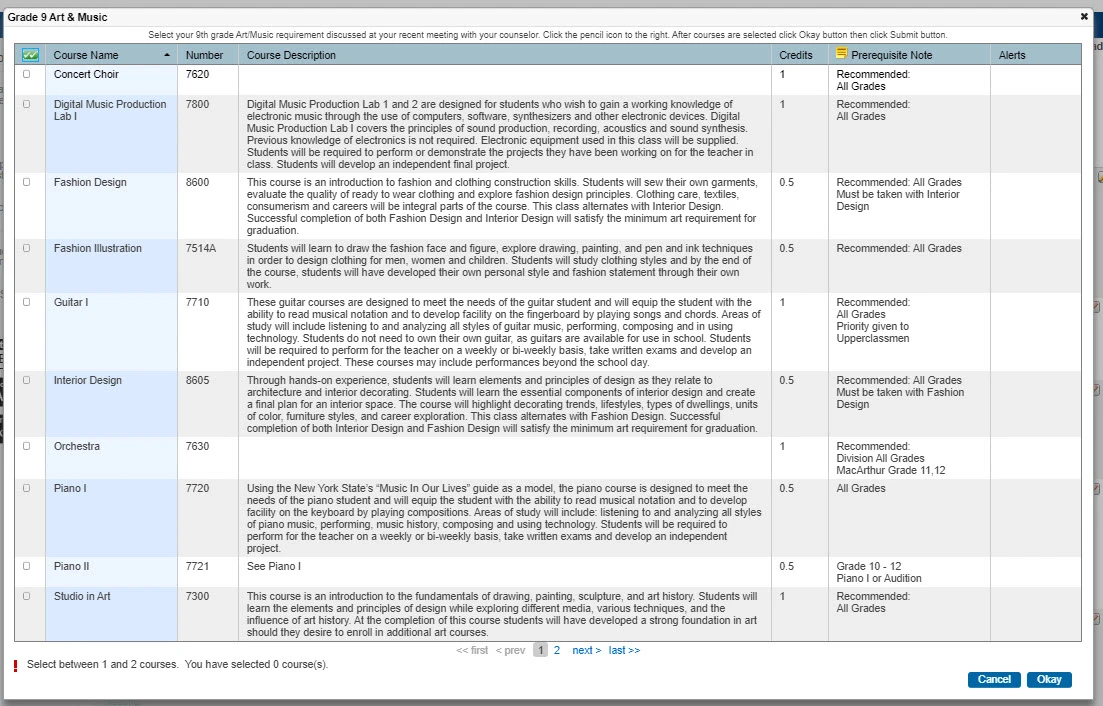
Task: Check the Concert Choir course checkbox
Action: (x=26, y=74)
